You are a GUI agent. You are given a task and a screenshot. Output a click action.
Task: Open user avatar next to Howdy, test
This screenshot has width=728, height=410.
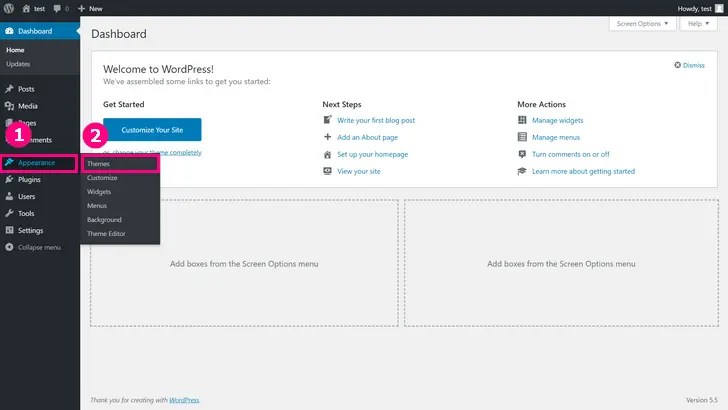[719, 8]
